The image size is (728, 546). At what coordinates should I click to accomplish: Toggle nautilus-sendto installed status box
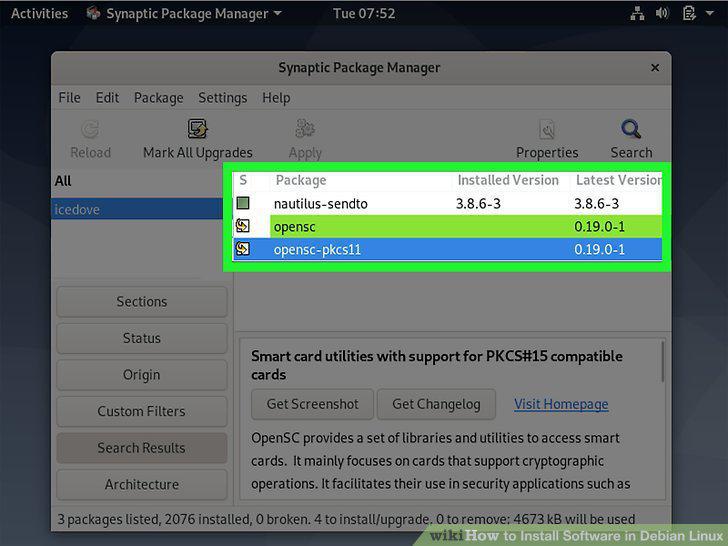point(243,203)
